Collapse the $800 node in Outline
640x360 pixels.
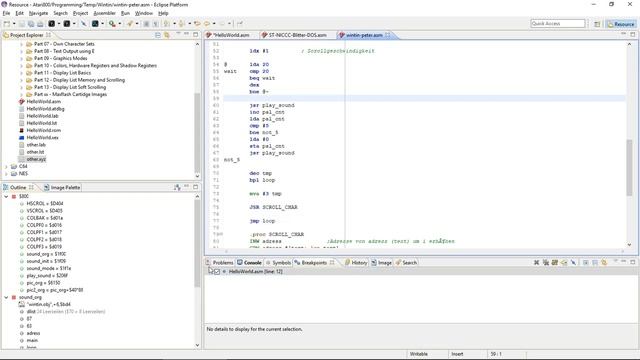click(x=6, y=196)
